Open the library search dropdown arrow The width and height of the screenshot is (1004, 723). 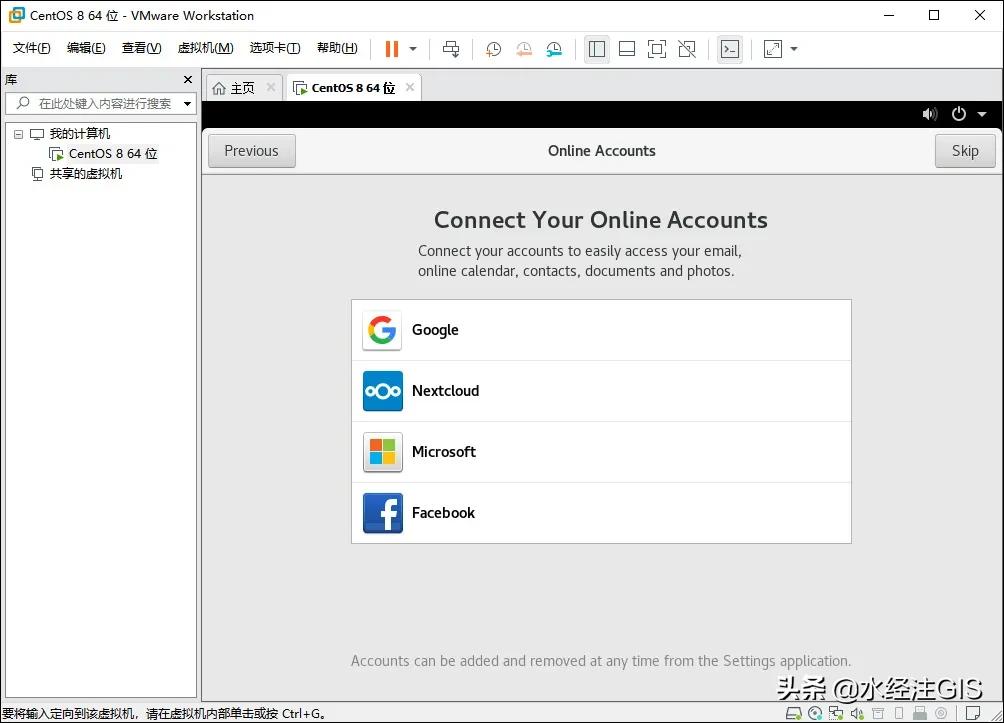click(x=188, y=103)
